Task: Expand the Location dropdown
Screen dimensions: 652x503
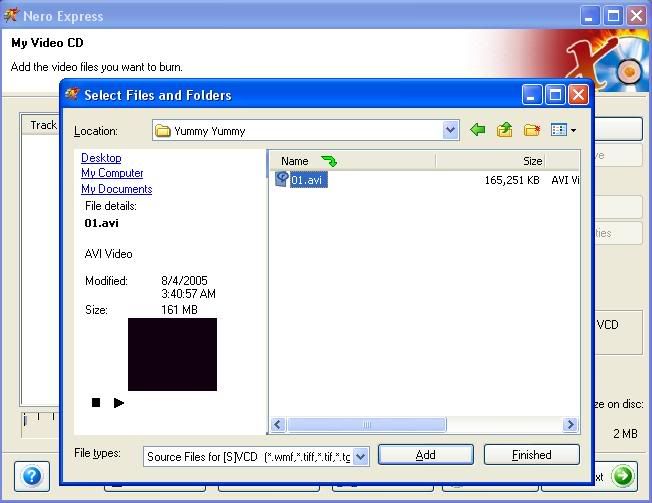Action: coord(450,131)
